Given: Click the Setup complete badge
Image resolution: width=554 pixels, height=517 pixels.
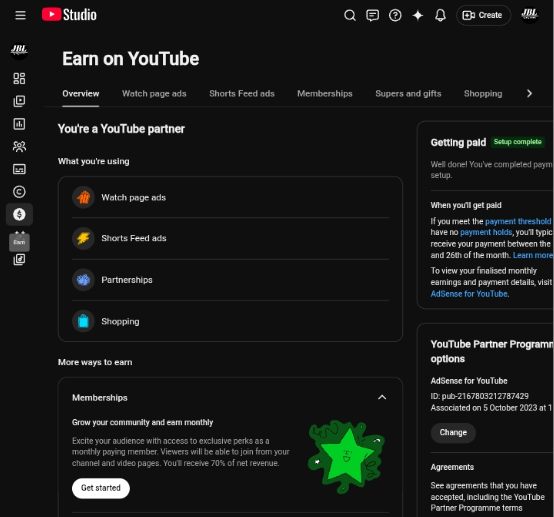Looking at the screenshot, I should [517, 142].
